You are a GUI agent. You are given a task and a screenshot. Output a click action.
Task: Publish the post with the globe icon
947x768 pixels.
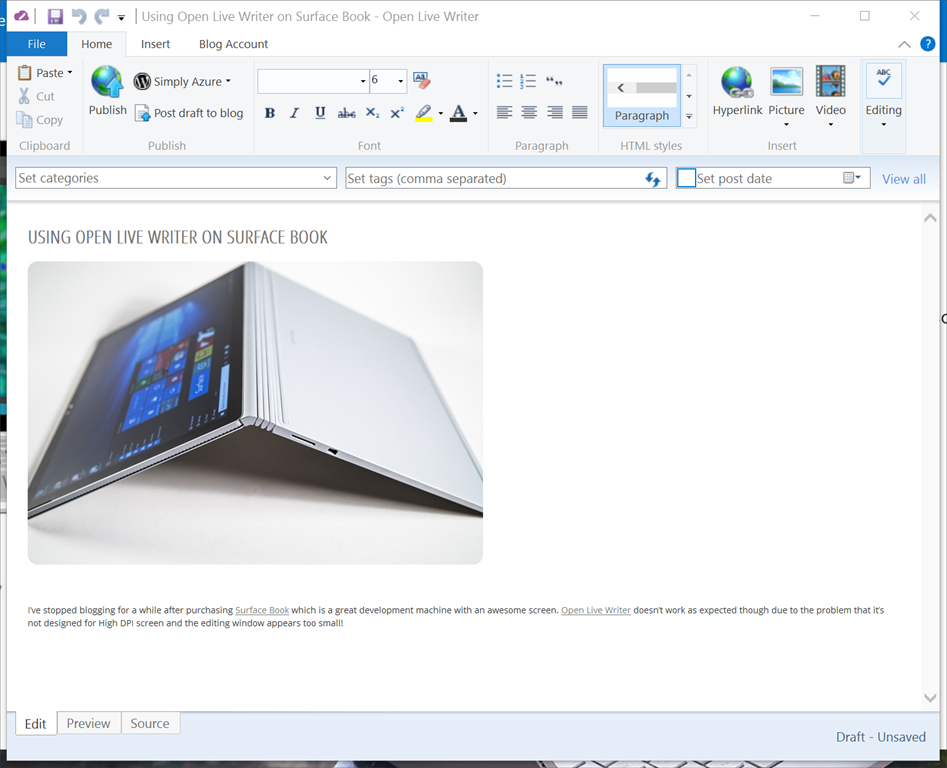click(x=108, y=91)
